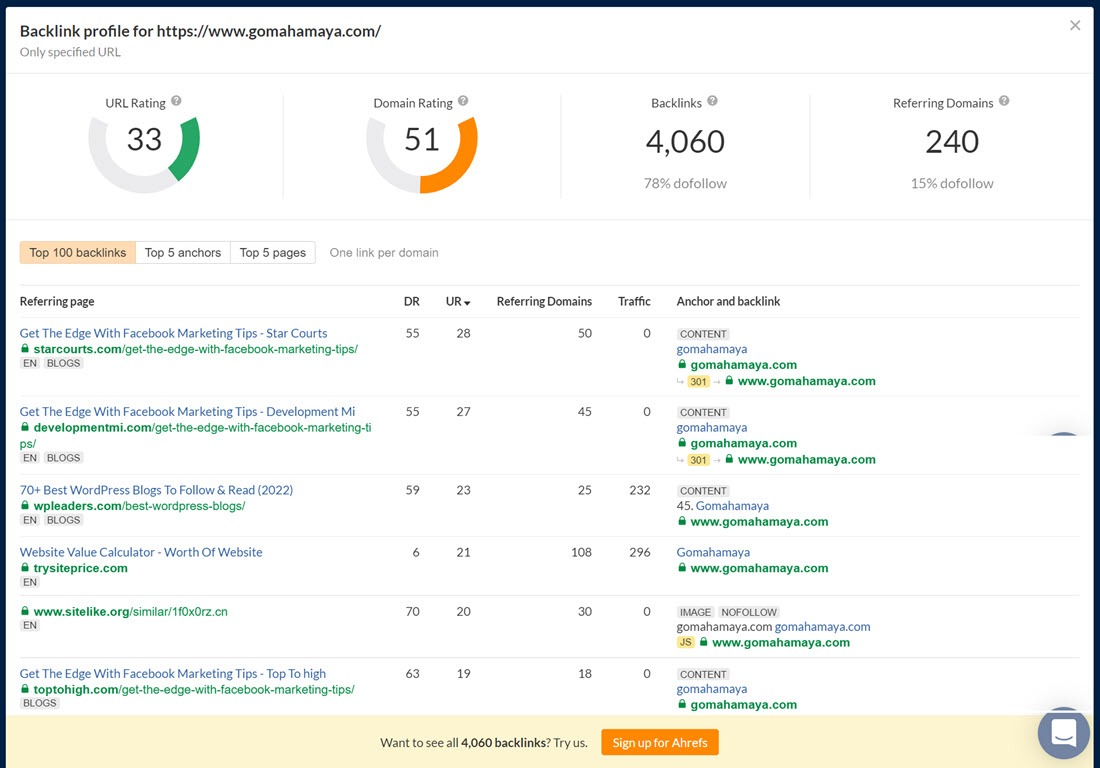Close the backlink profile dialog
The image size is (1100, 768).
[x=1075, y=25]
